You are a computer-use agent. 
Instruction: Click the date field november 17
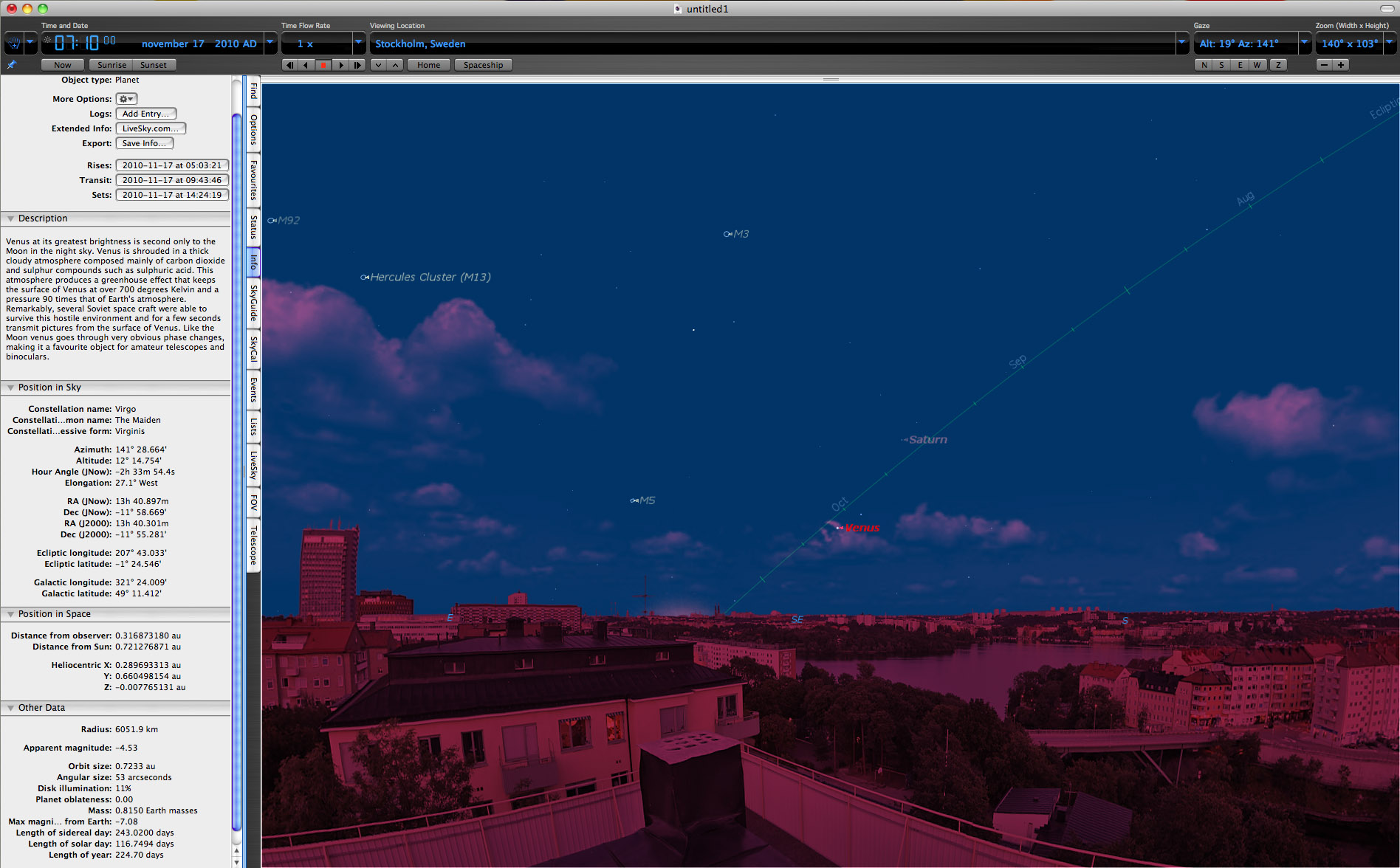pyautogui.click(x=173, y=44)
